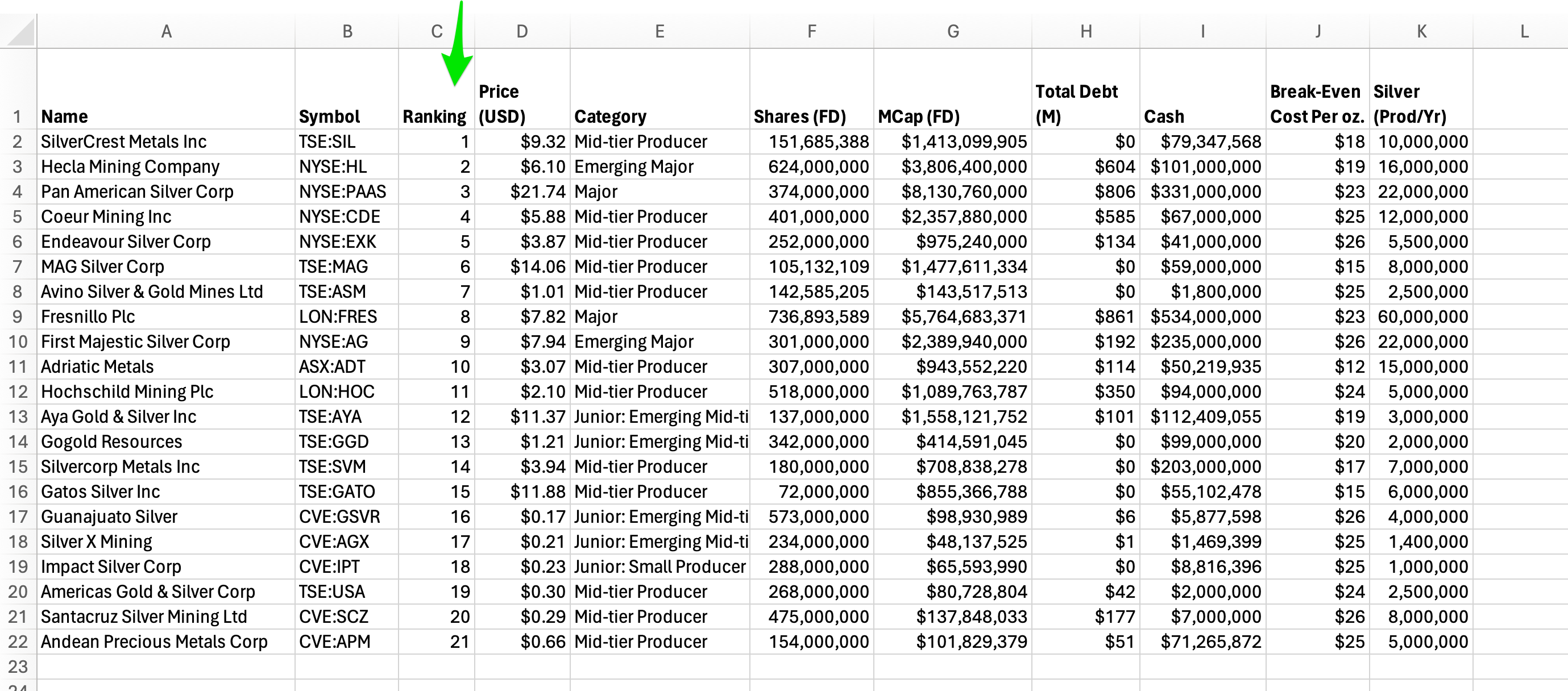1568x691 pixels.
Task: Select ranking '21' cell
Action: click(437, 642)
